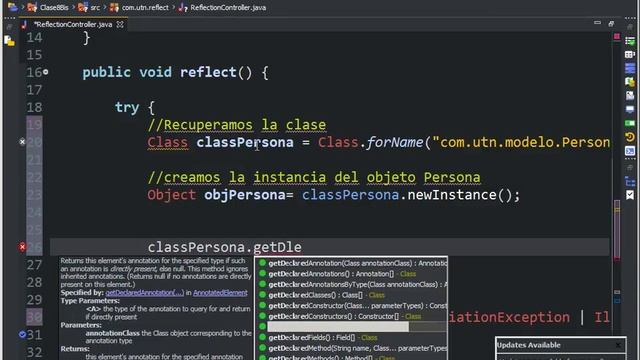Viewport: 640px width, 360px height.
Task: Click the forName method call
Action: click(x=394, y=142)
